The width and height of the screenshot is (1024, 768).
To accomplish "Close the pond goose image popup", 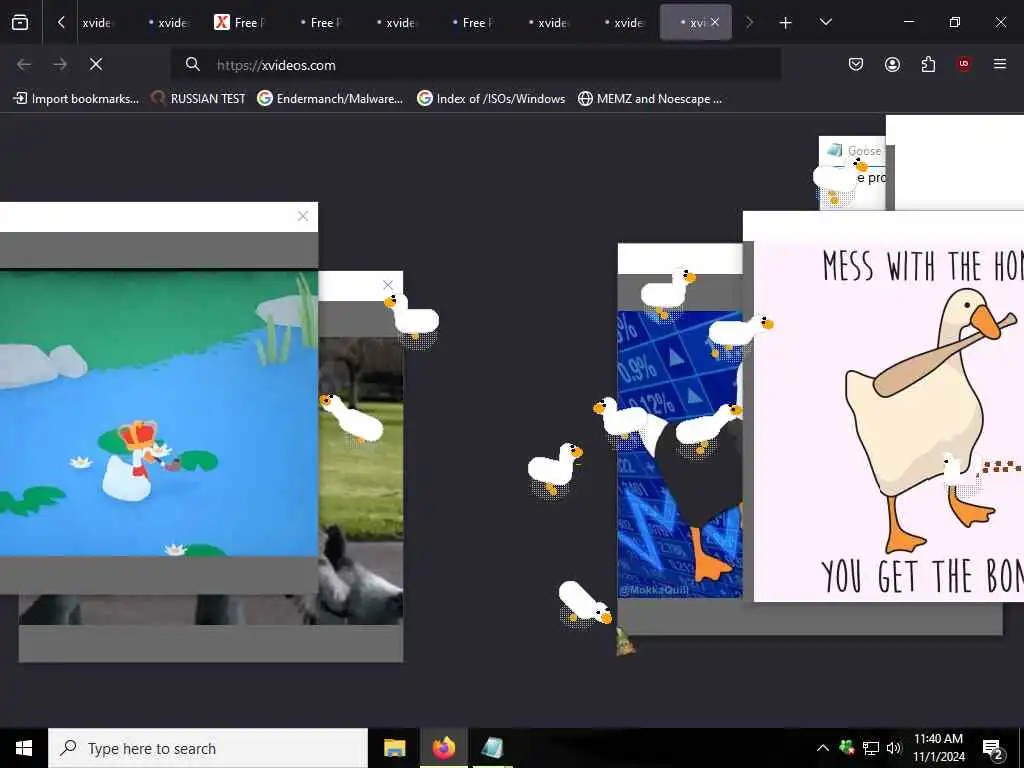I will (302, 216).
